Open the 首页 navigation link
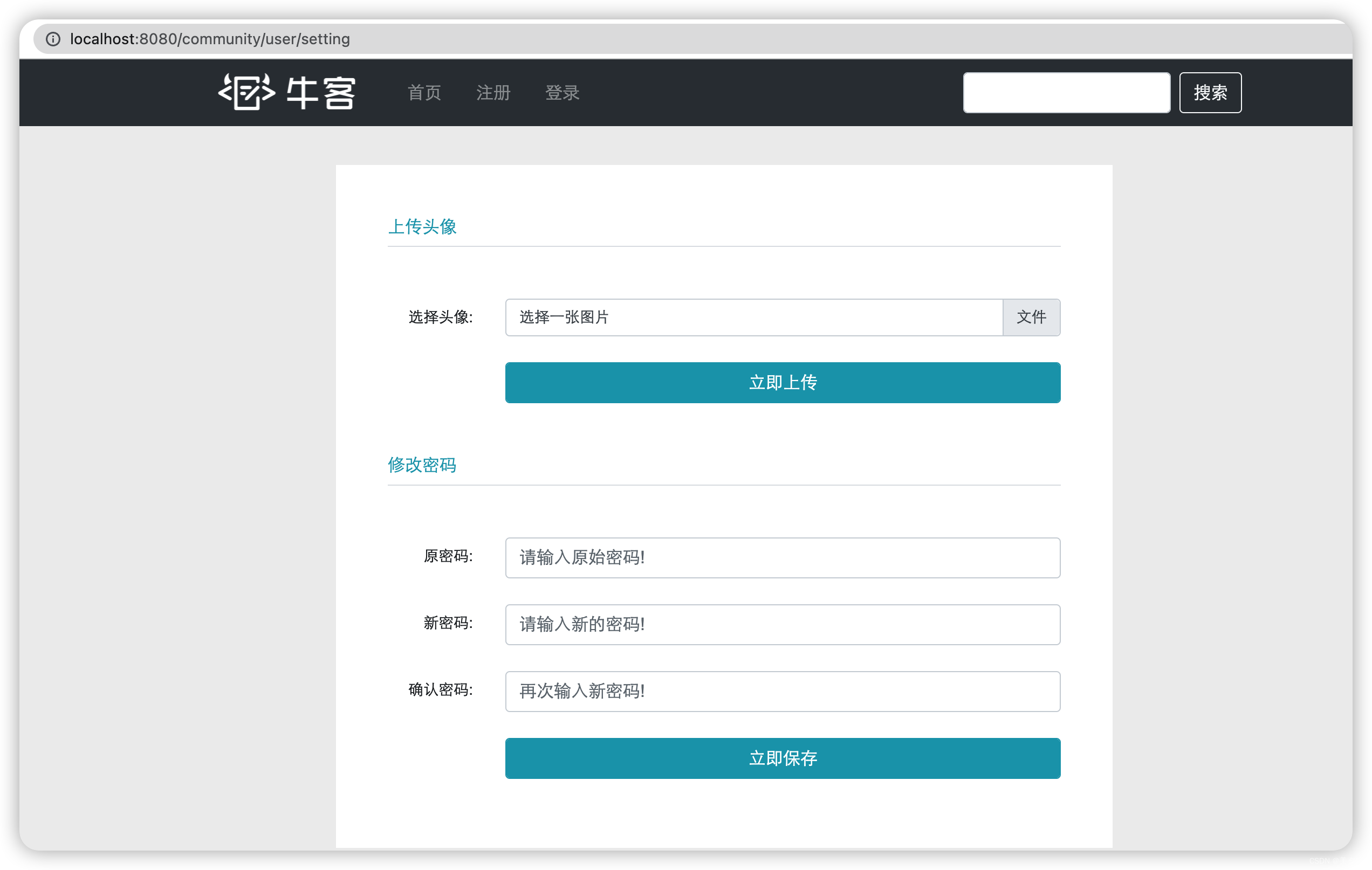This screenshot has width=1372, height=870. tap(424, 92)
